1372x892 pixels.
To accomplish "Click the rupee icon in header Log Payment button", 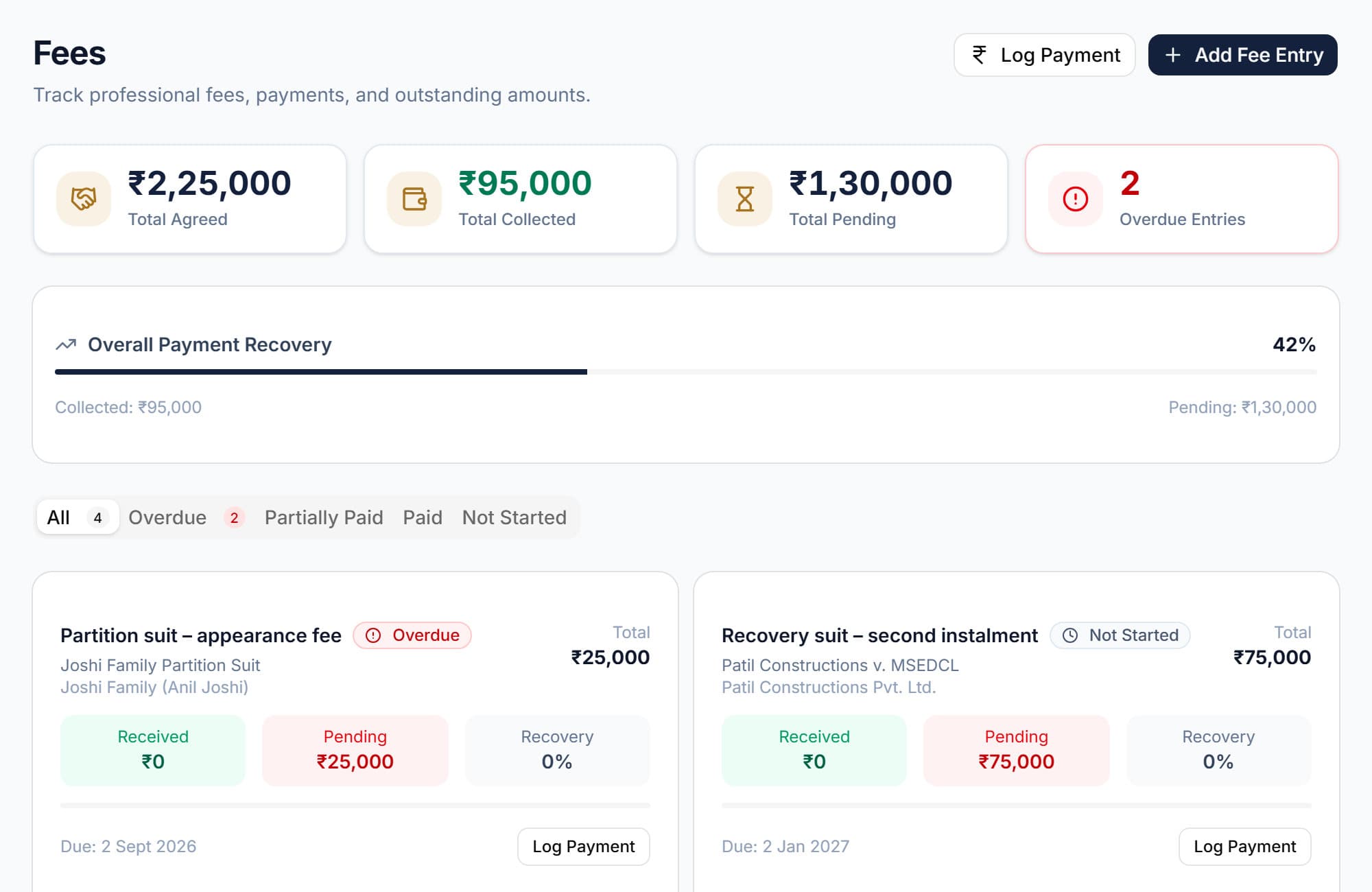I will 980,55.
